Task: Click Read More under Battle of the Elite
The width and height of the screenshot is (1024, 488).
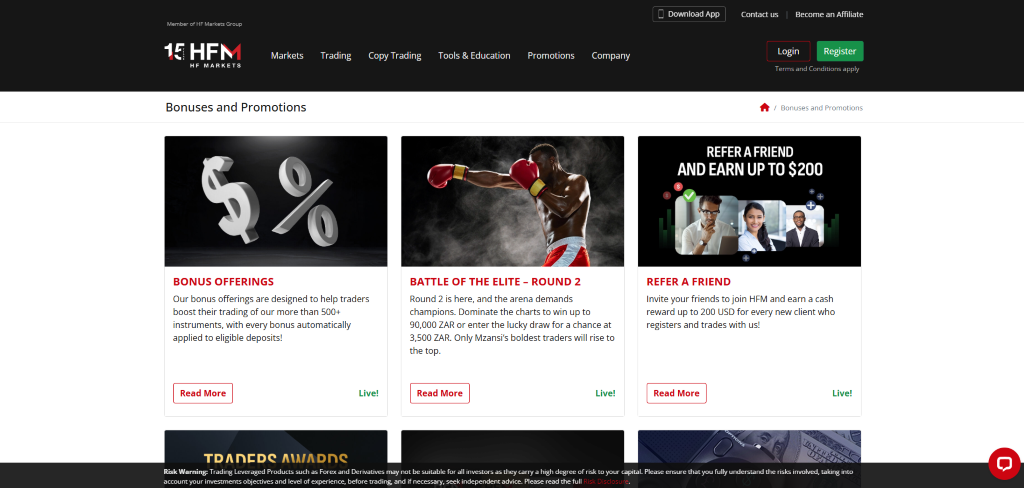Action: click(x=439, y=393)
